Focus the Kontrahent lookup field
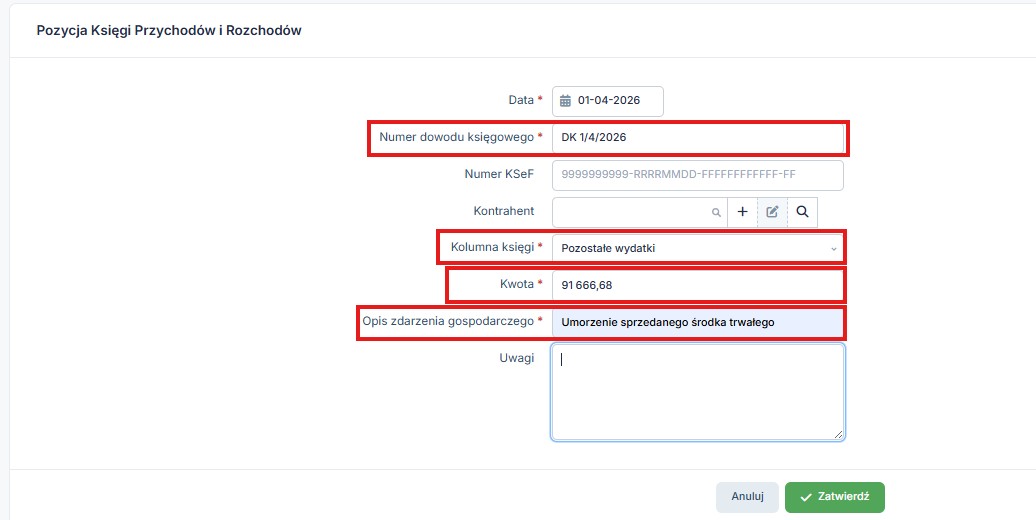 pyautogui.click(x=632, y=212)
